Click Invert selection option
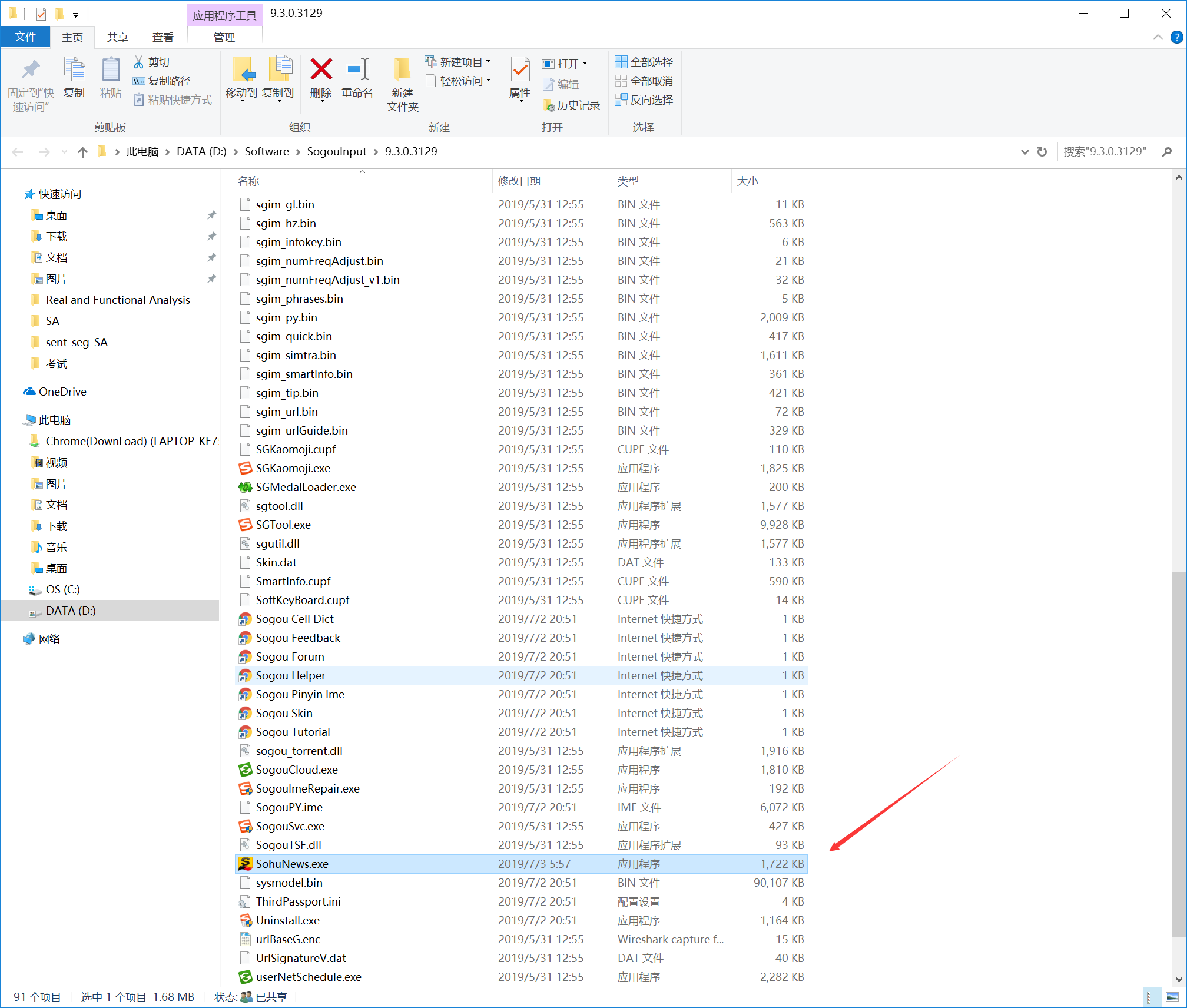Screen dimensions: 1187x1008 tap(644, 100)
